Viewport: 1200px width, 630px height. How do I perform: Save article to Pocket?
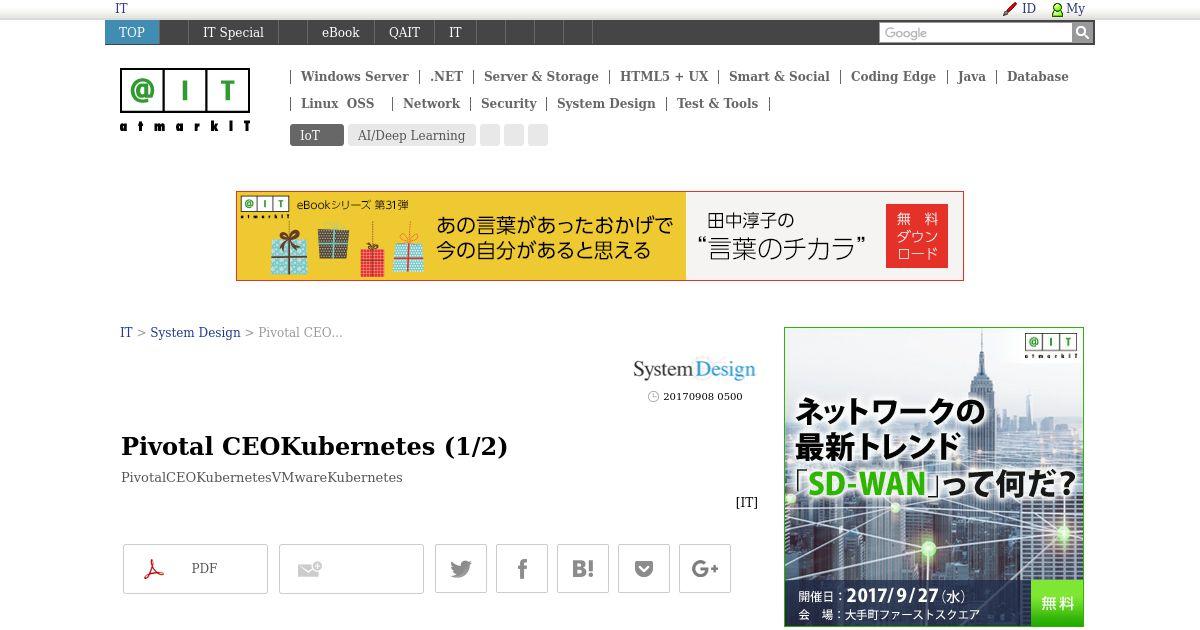pyautogui.click(x=644, y=569)
